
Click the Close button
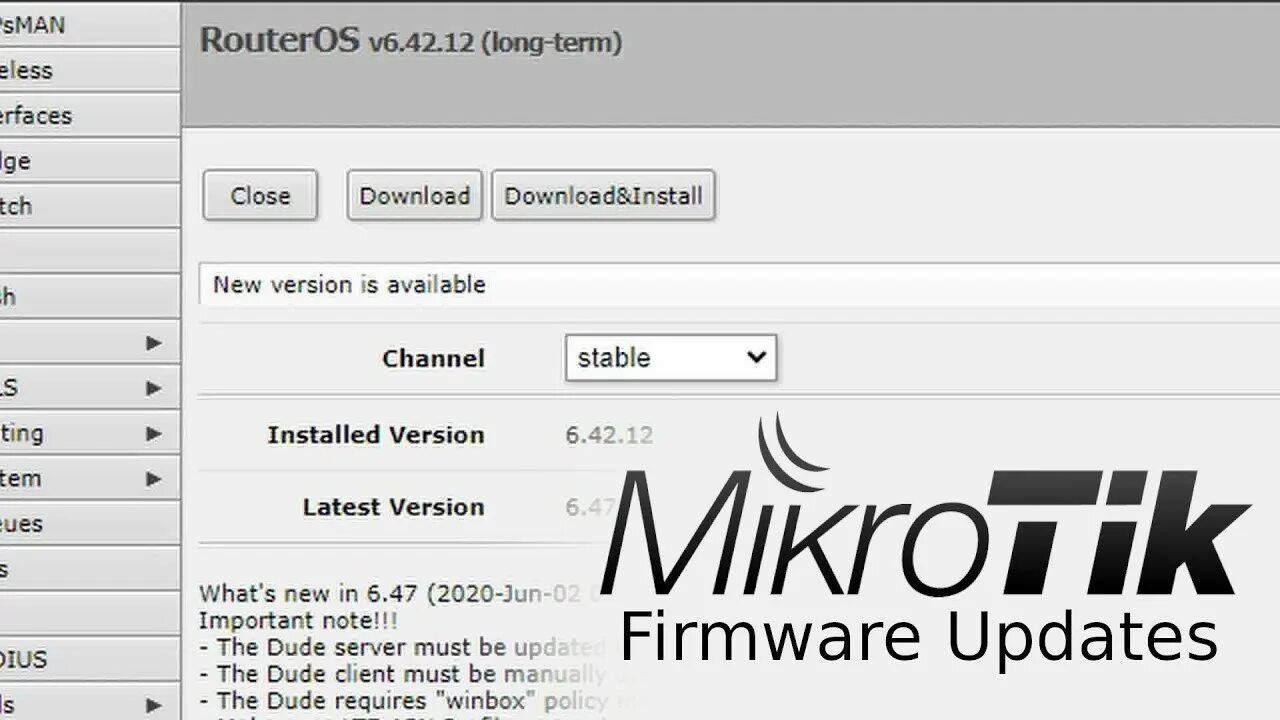point(260,195)
